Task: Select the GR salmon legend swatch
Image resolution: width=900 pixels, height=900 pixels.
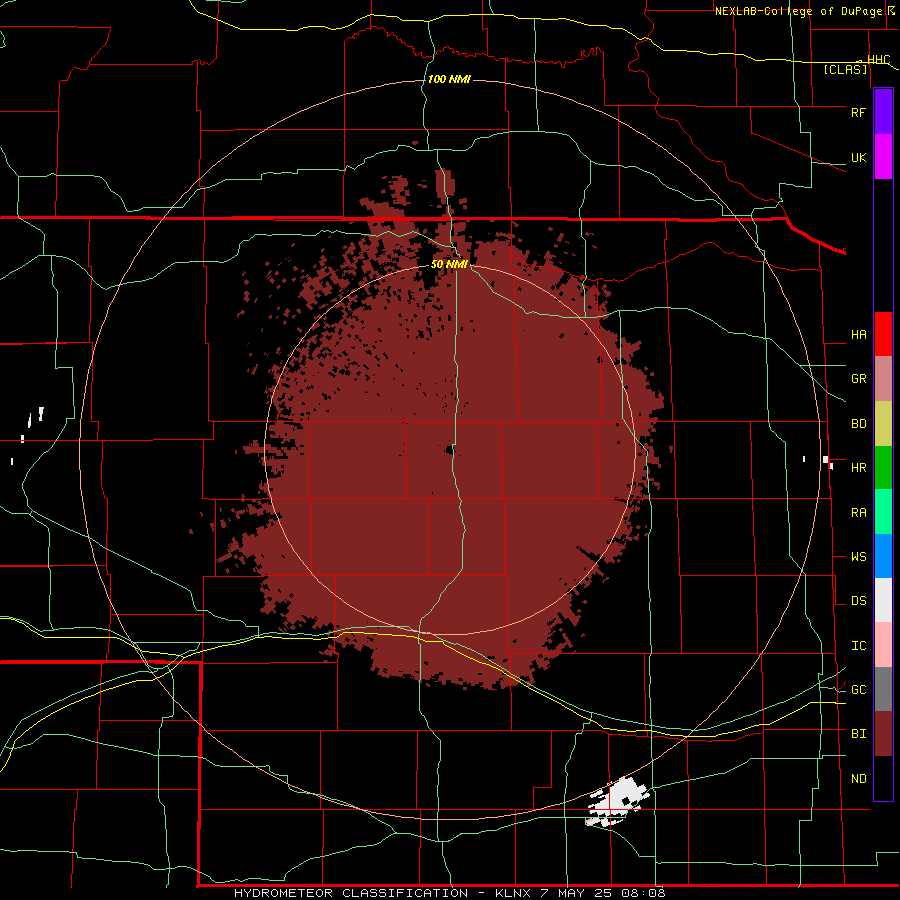Action: [x=883, y=378]
